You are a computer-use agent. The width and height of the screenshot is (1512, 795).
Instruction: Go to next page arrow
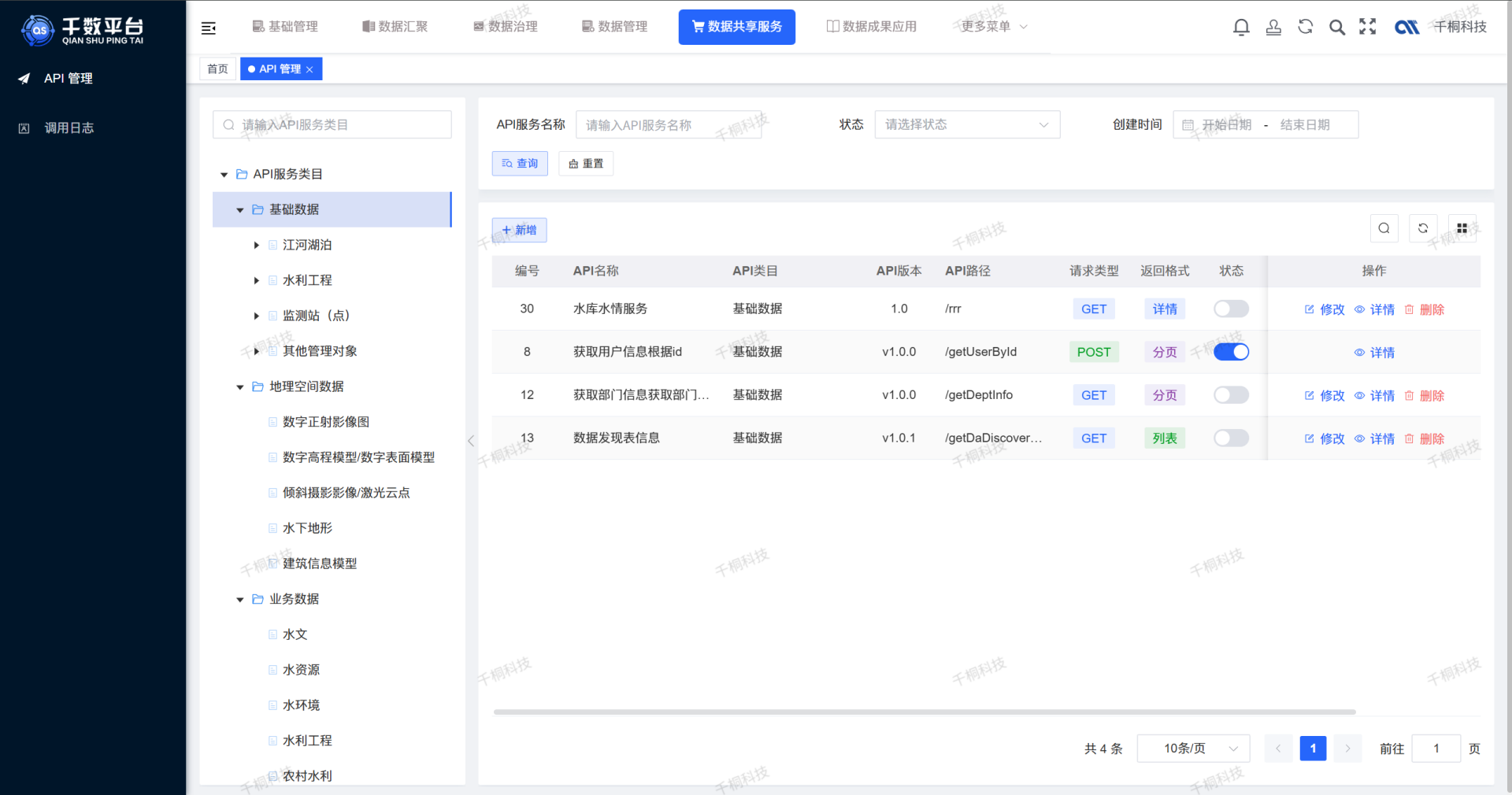pos(1347,749)
